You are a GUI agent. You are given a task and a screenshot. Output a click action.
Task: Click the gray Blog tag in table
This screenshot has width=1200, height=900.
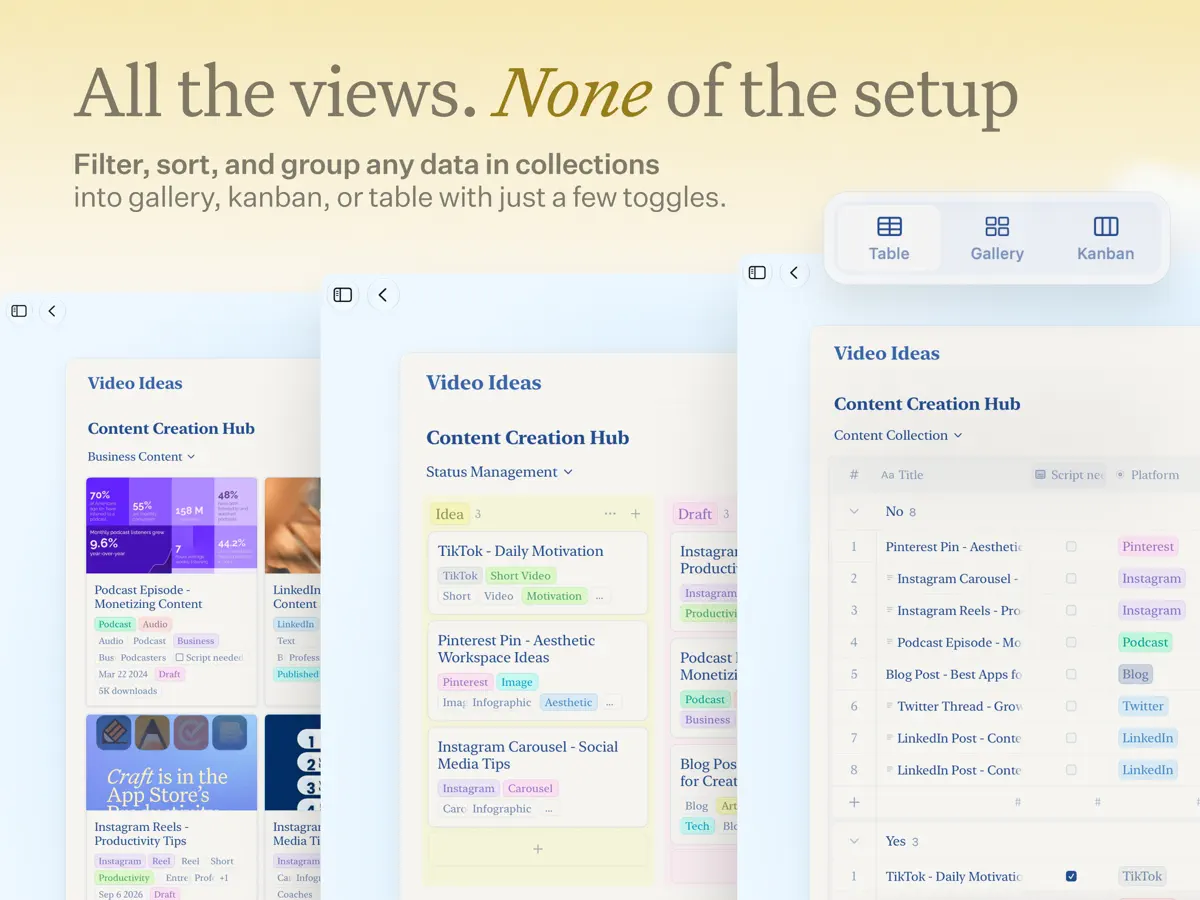tap(1135, 674)
